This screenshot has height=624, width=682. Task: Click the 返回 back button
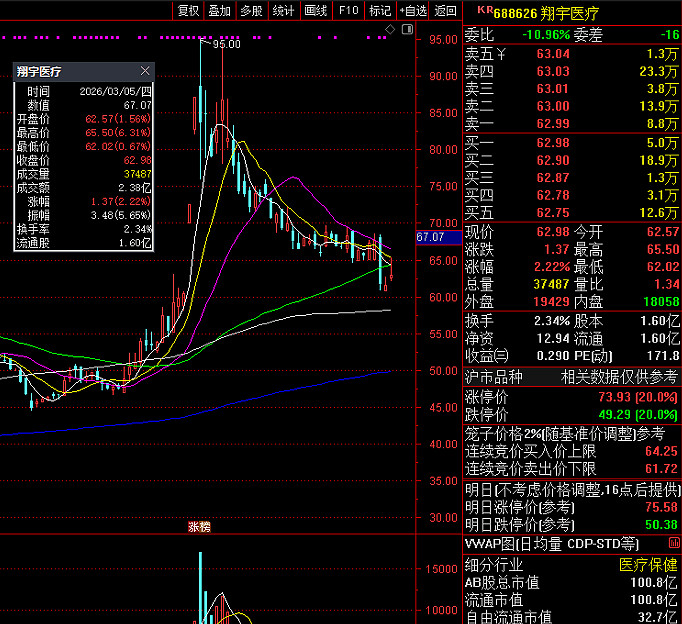pos(446,11)
